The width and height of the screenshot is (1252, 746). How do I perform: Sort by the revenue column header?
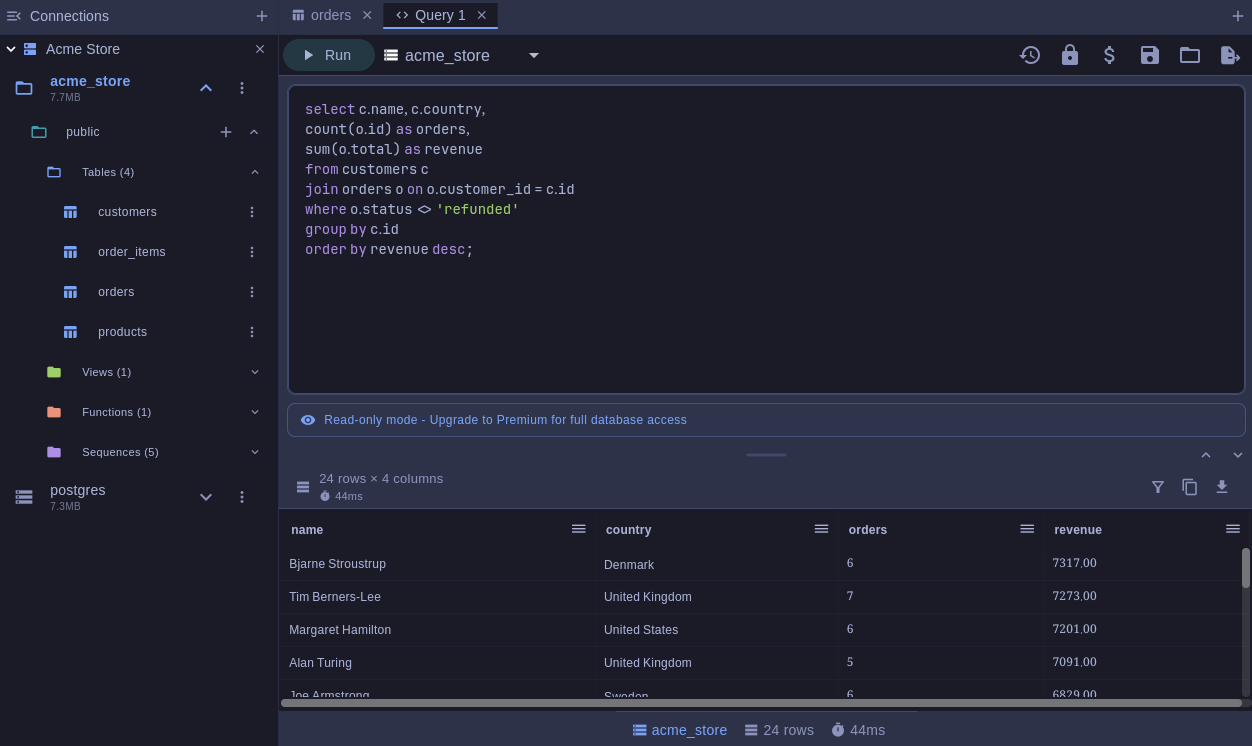tap(1078, 530)
